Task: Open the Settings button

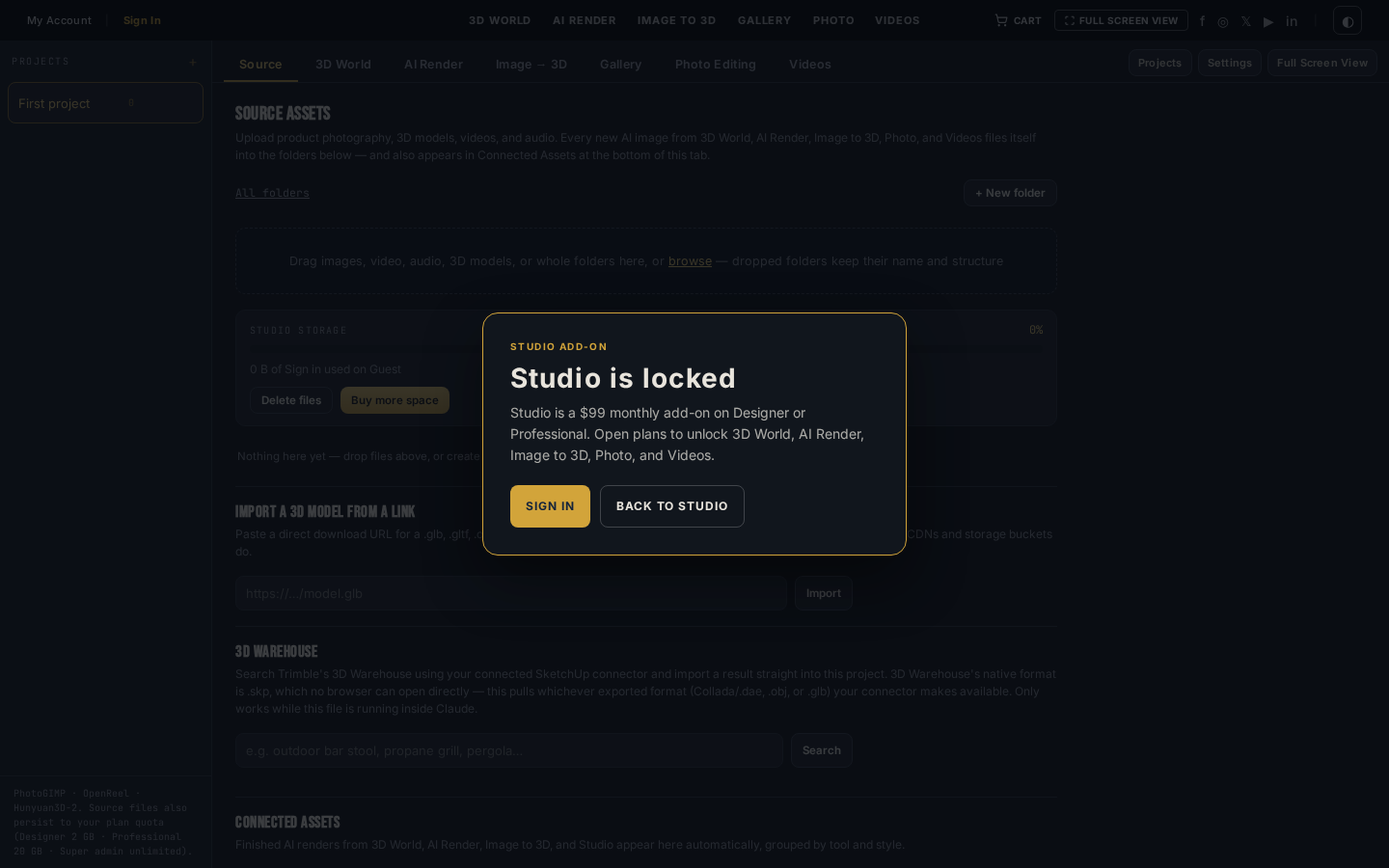Action: tap(1230, 63)
